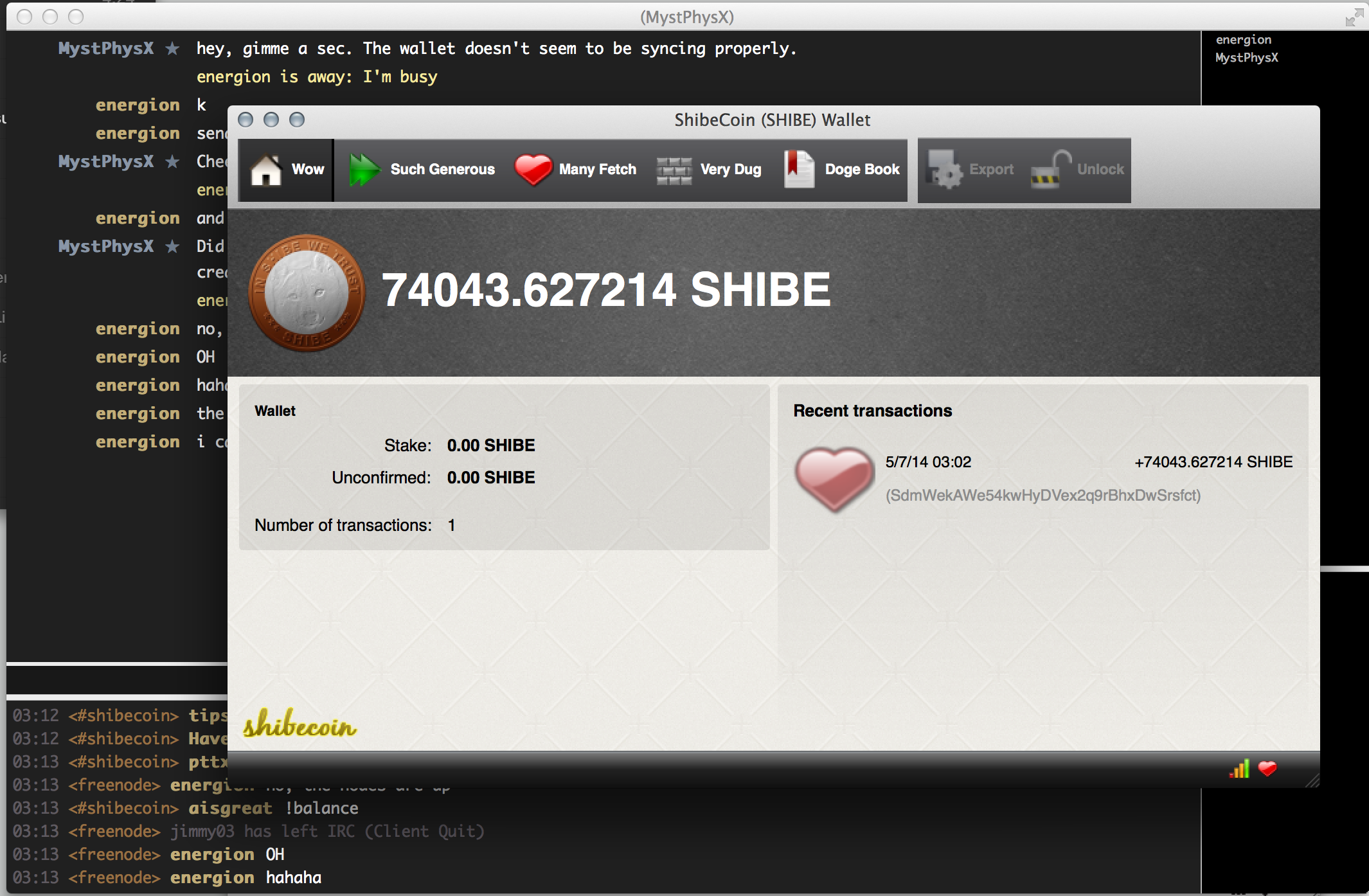Click the house icon on Wow tab
The image size is (1369, 896).
[266, 170]
